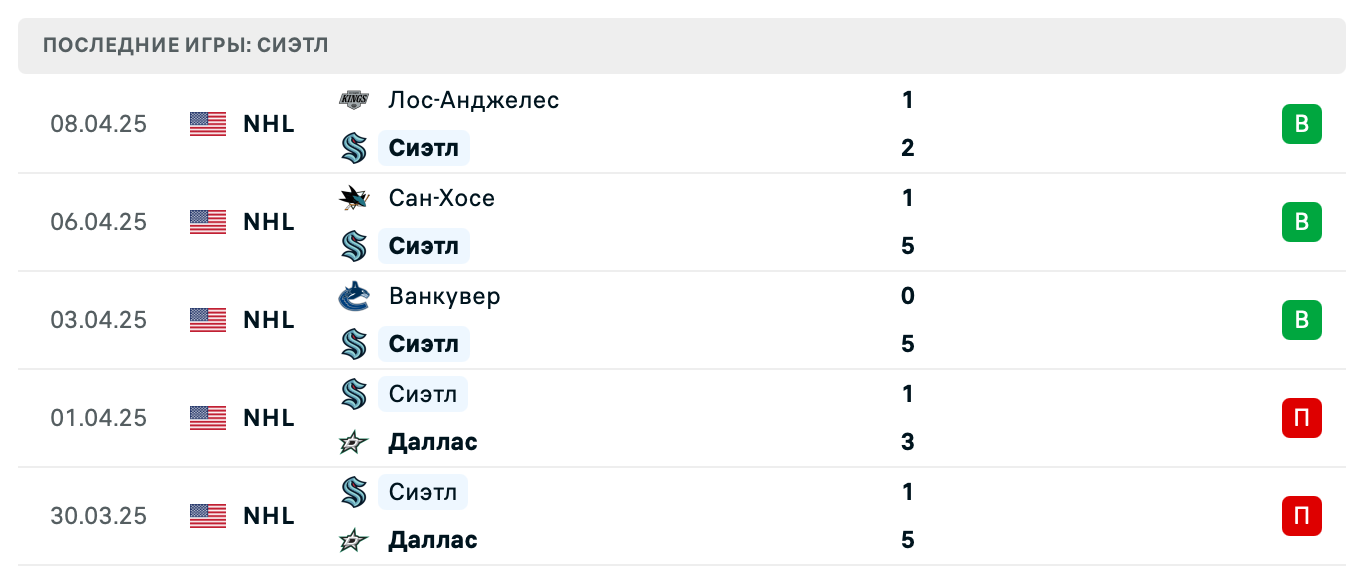Click green win badge for 03.04.25 game
Viewport: 1362px width, 582px height.
(1301, 320)
